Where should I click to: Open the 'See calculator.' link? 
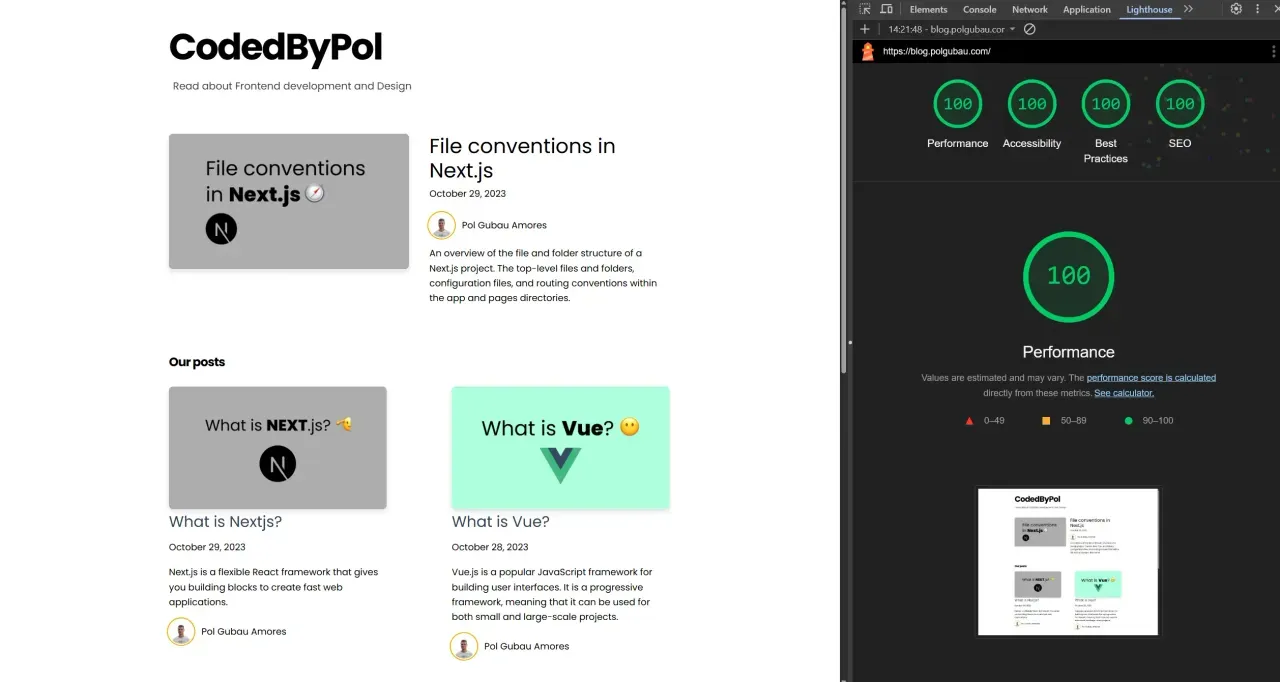(1124, 393)
